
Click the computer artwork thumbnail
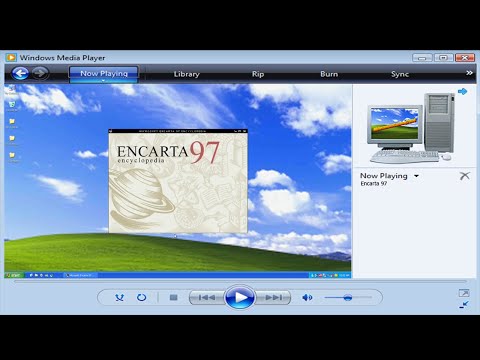(x=411, y=128)
